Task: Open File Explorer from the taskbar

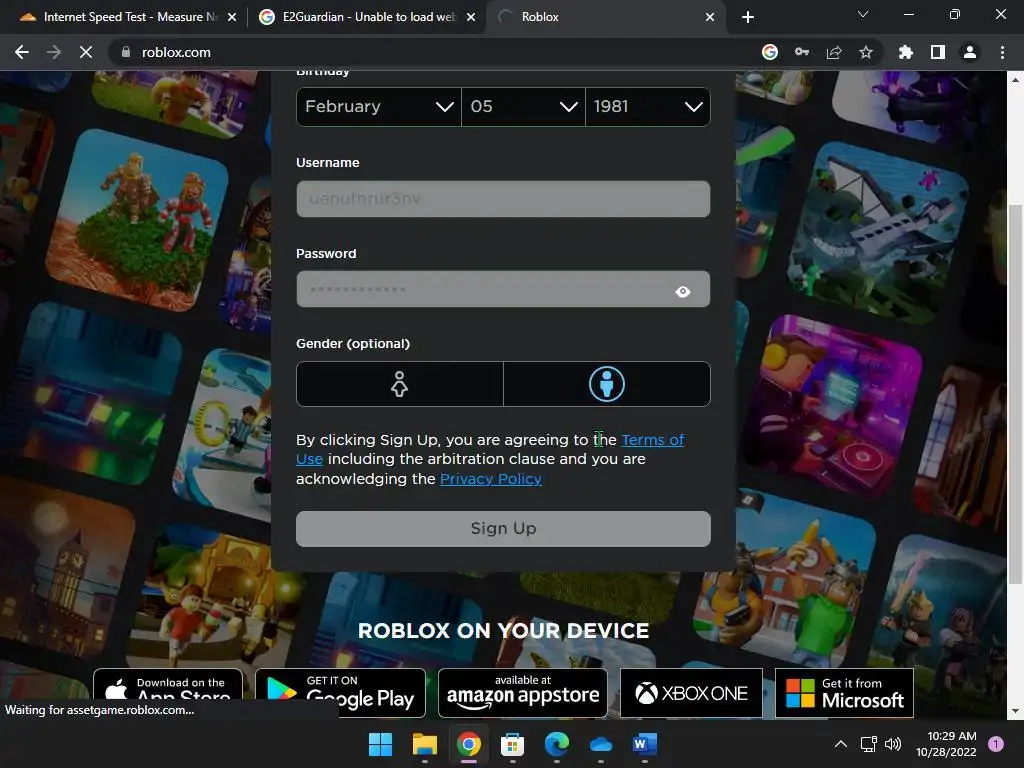Action: click(424, 744)
